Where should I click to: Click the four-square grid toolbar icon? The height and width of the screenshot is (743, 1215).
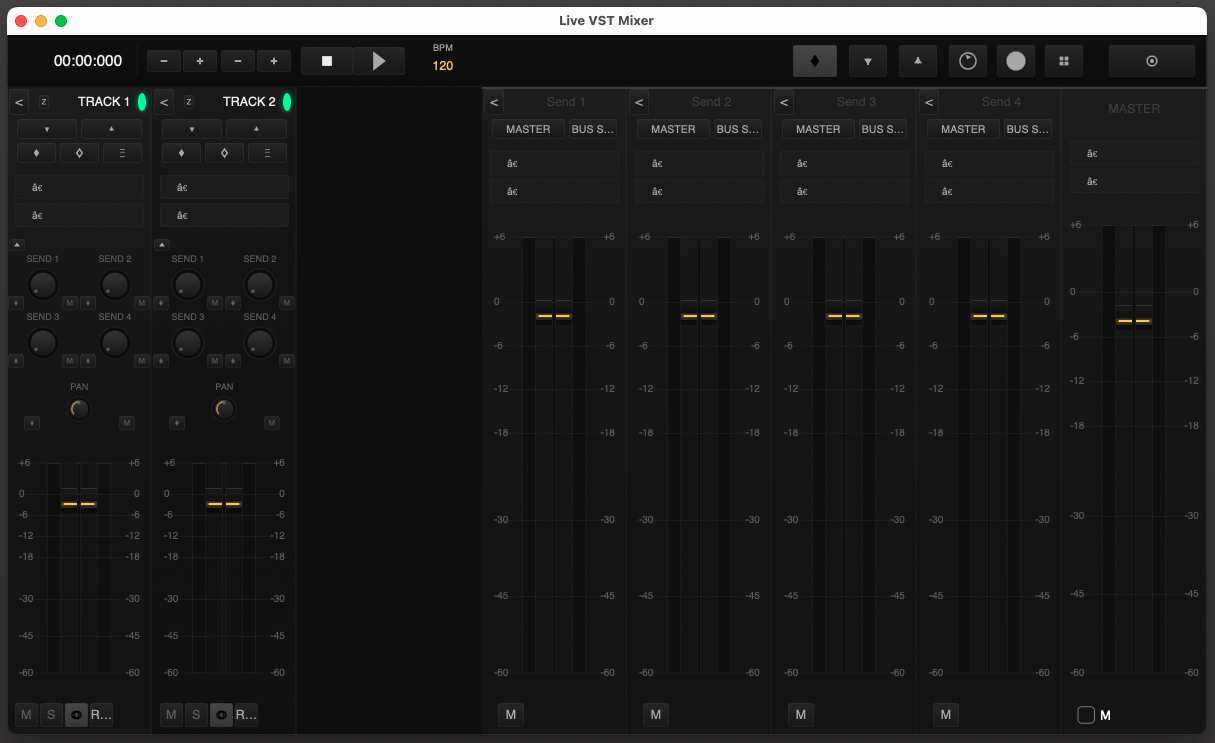point(1064,61)
